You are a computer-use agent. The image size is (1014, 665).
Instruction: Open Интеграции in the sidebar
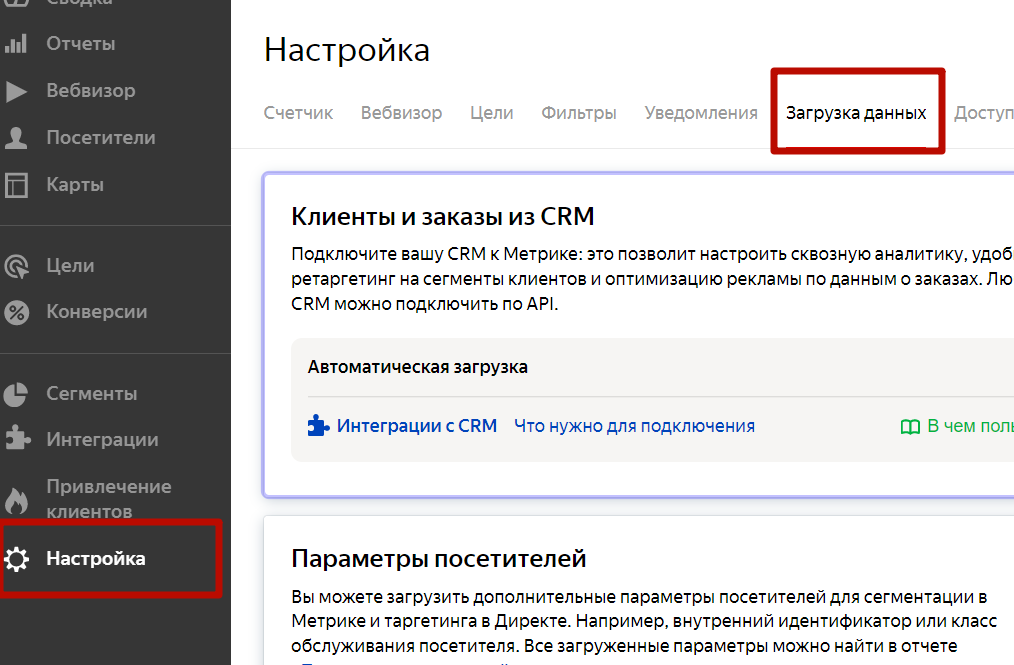(102, 440)
